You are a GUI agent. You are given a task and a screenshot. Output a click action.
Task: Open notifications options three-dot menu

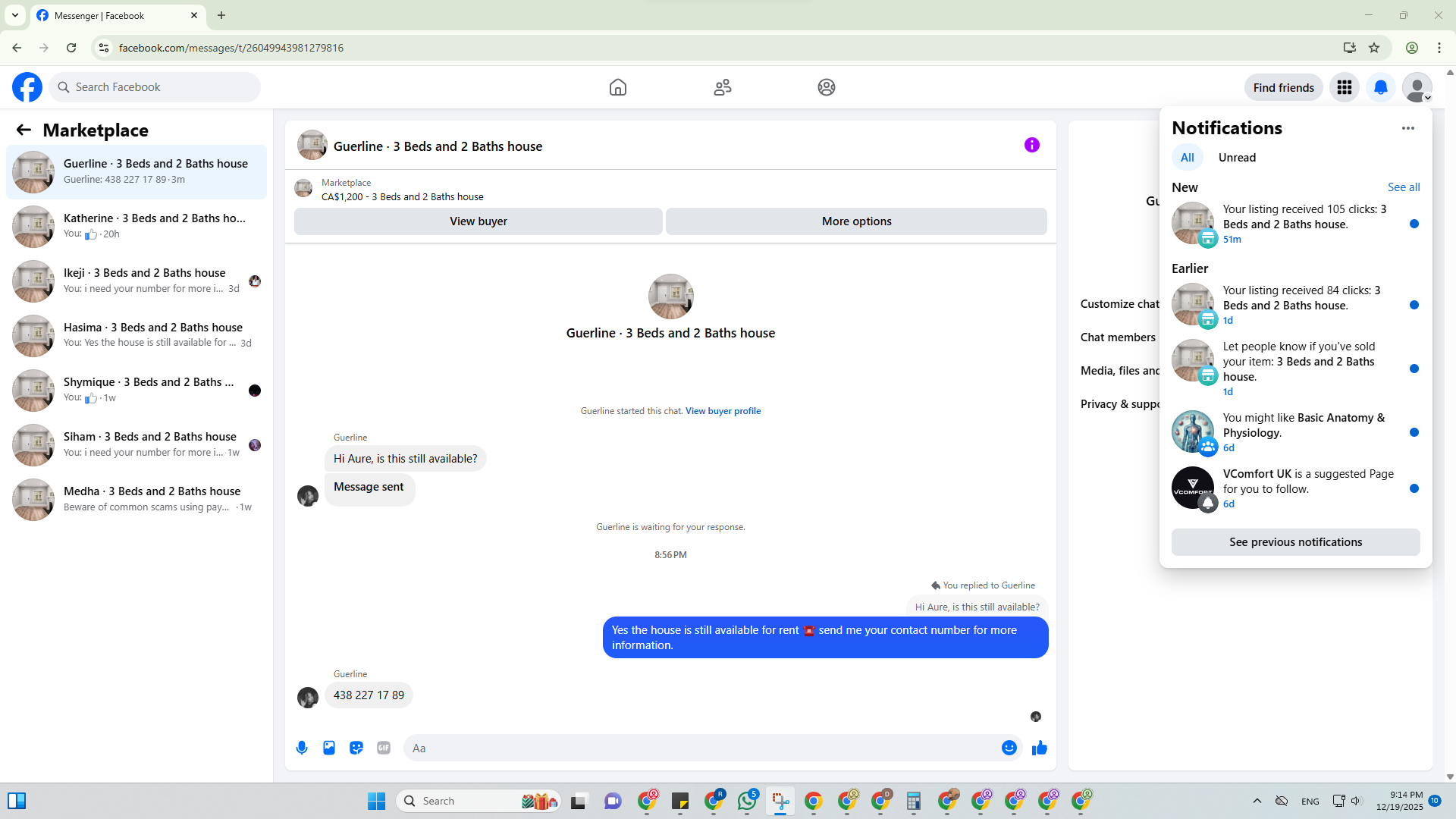pos(1407,128)
